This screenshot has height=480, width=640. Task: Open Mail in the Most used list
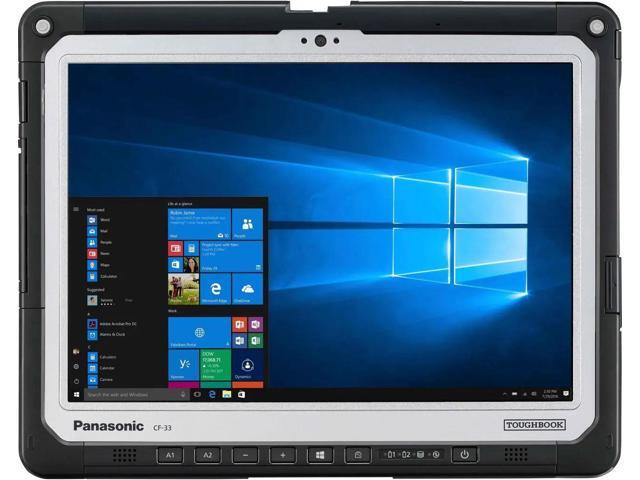pyautogui.click(x=98, y=231)
